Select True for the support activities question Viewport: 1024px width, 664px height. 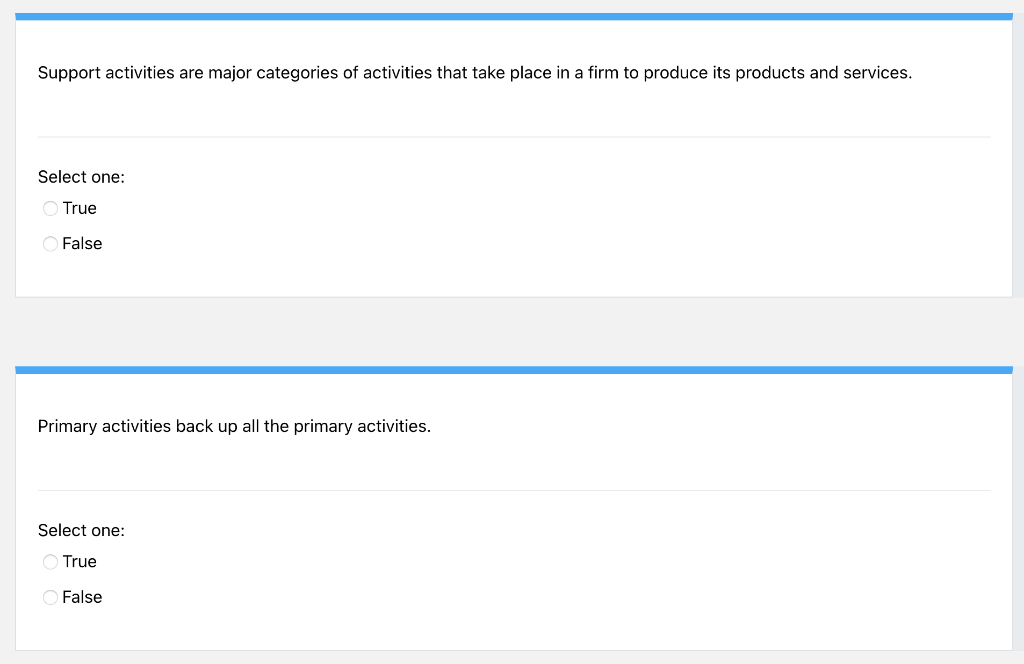tap(50, 208)
